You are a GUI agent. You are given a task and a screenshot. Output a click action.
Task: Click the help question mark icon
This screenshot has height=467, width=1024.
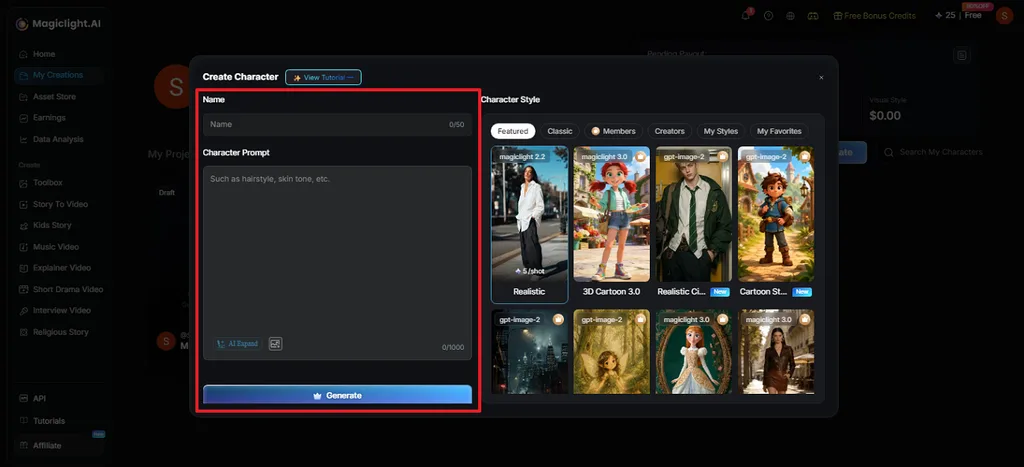tap(768, 16)
